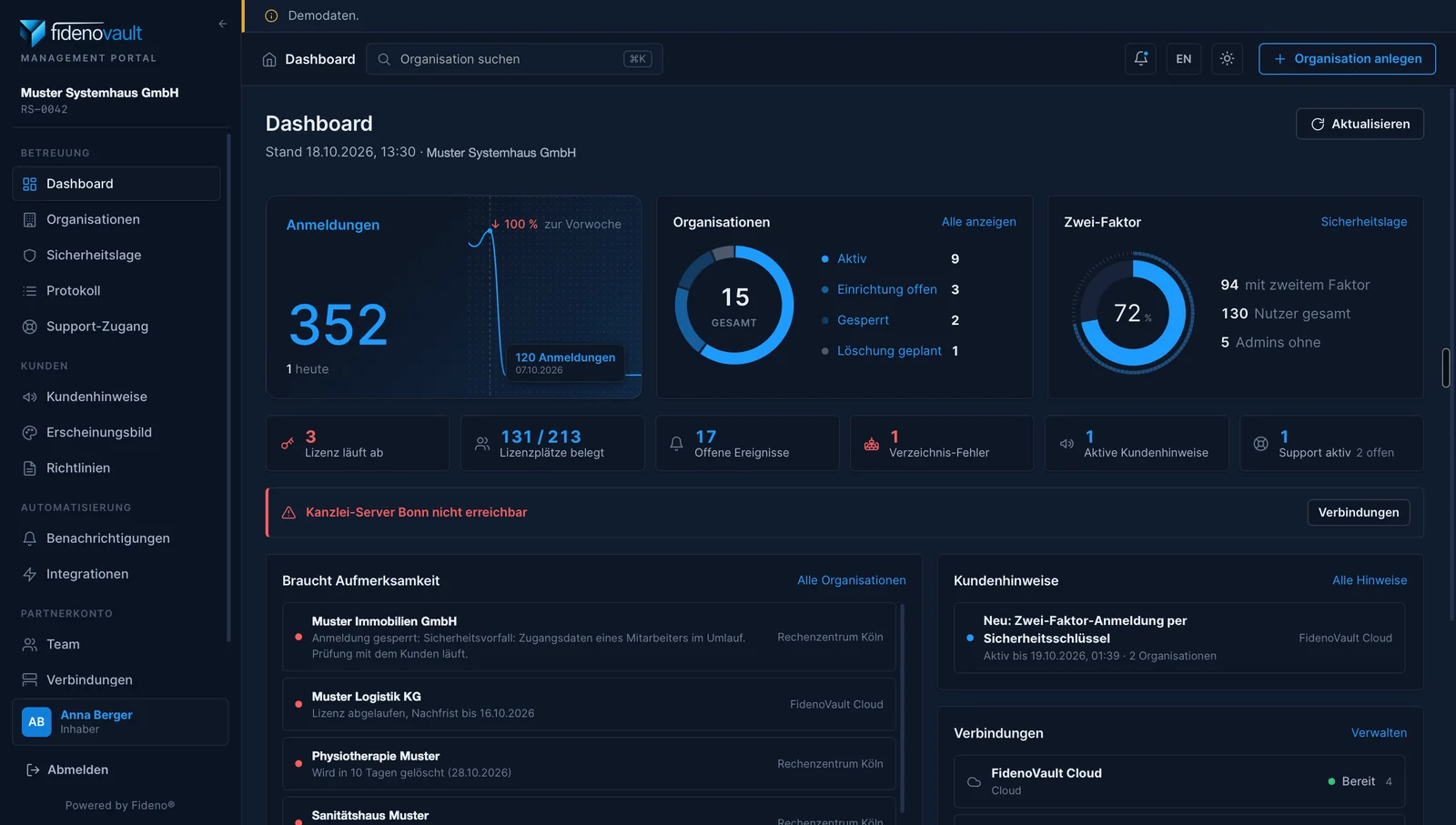This screenshot has width=1456, height=825.
Task: Click the Richtlinien document icon
Action: [29, 468]
